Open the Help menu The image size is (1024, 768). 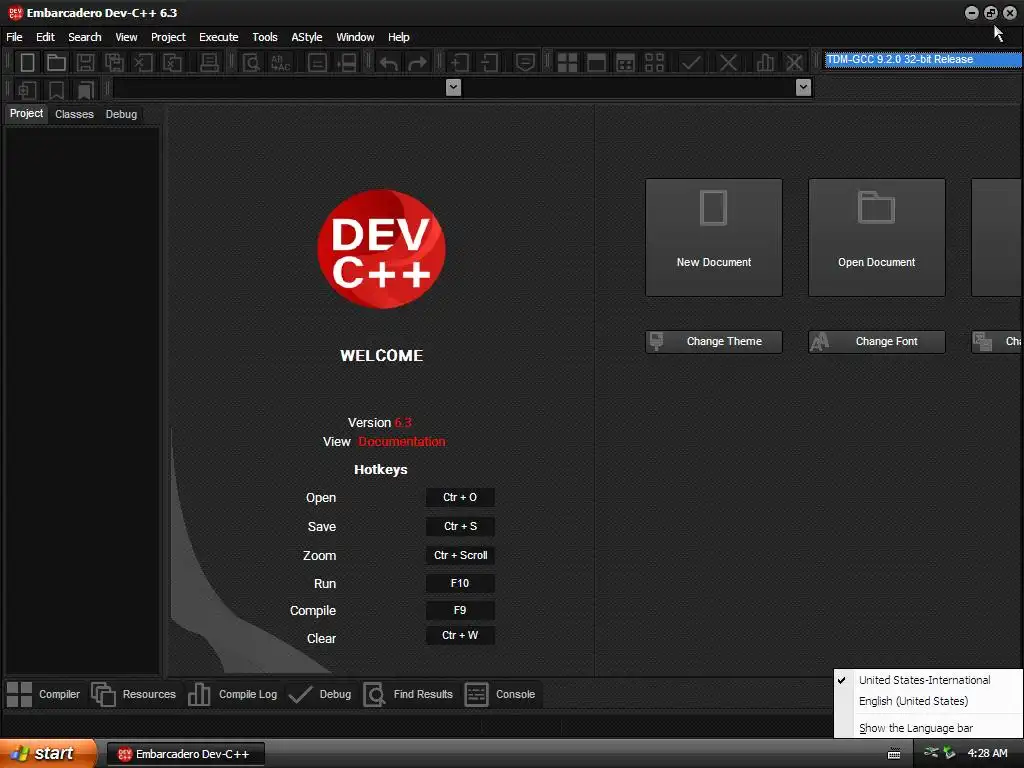coord(398,37)
